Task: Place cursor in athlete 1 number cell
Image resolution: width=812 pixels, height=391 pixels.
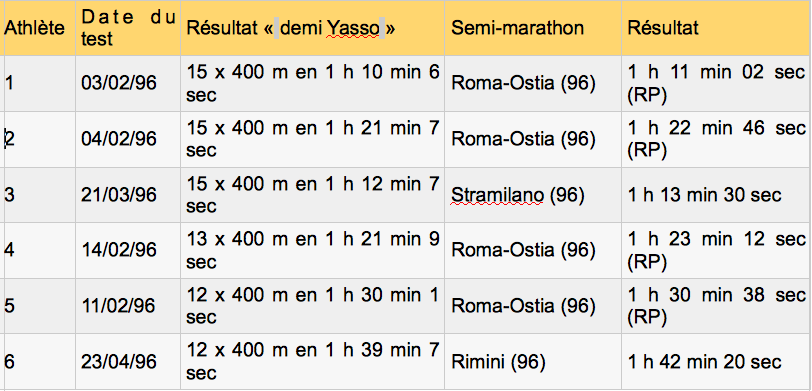Action: coord(40,83)
